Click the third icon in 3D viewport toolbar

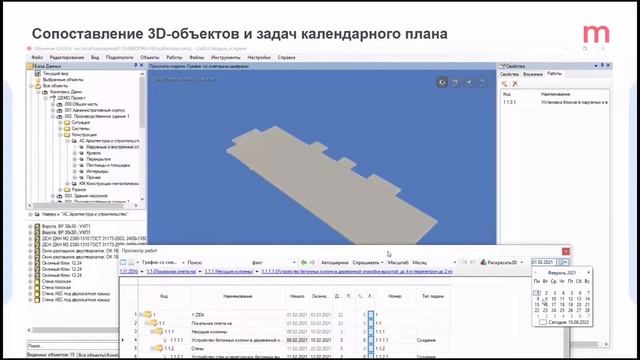[469, 82]
